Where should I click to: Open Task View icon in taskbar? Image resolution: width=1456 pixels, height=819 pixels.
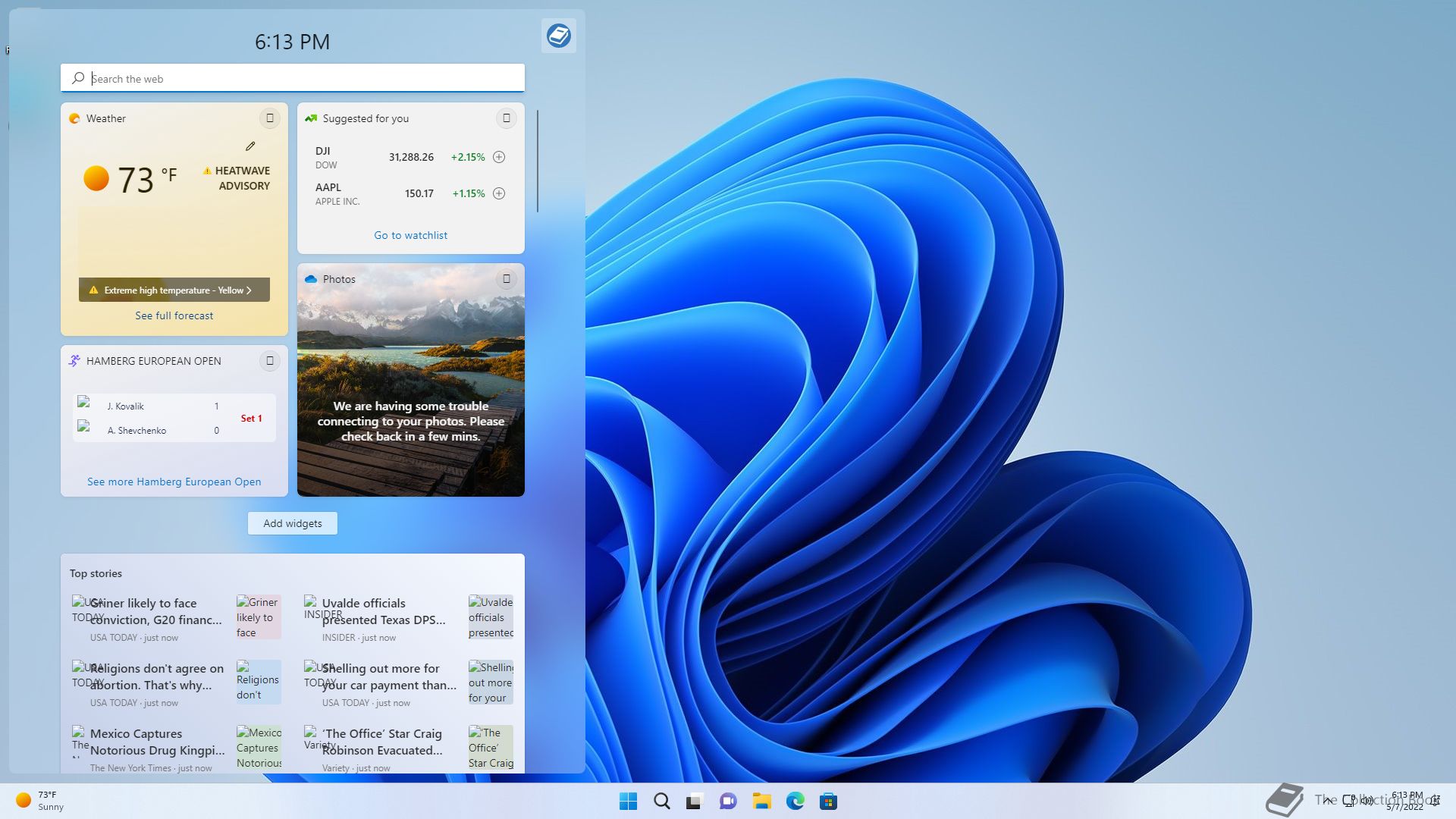[695, 801]
